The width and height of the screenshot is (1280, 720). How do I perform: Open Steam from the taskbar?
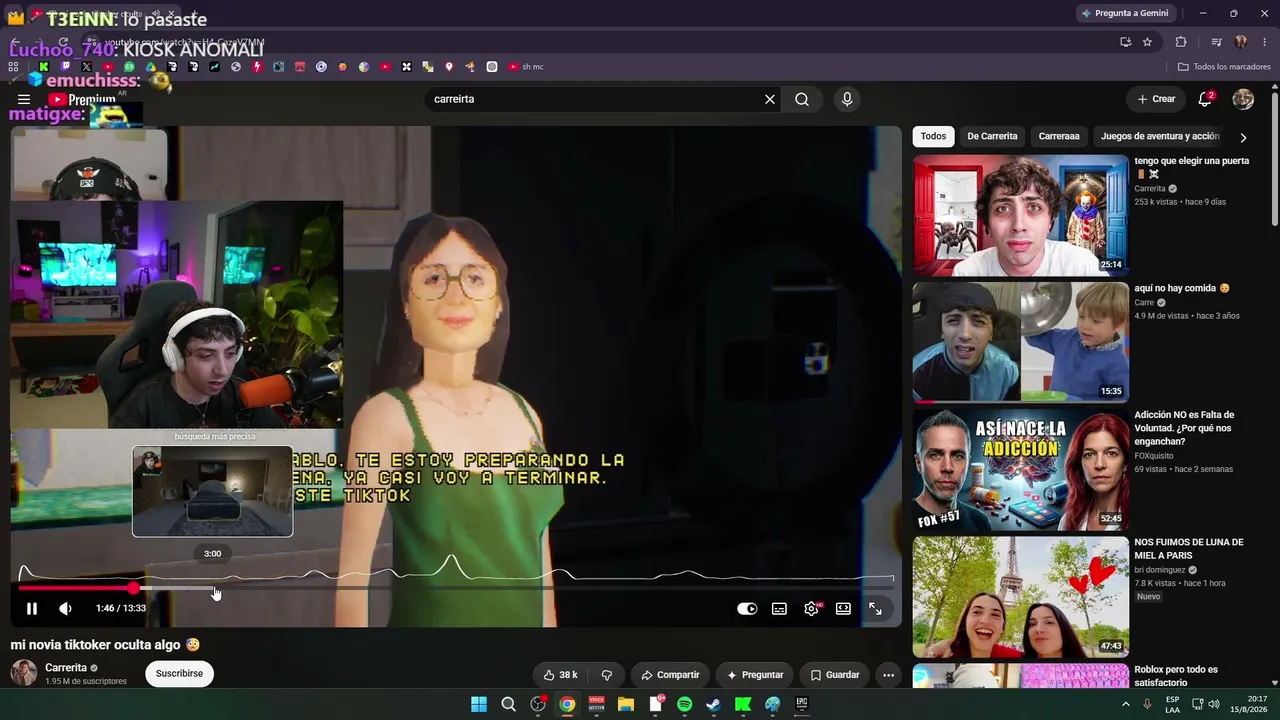[714, 704]
